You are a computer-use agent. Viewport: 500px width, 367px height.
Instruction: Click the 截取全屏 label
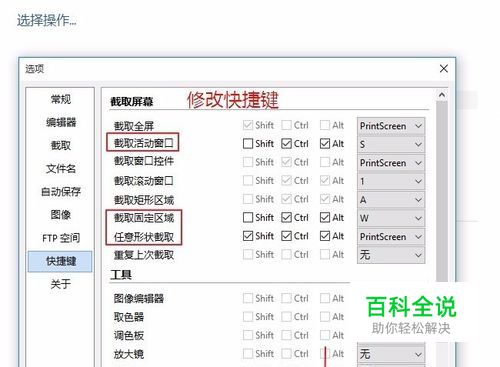pos(134,126)
